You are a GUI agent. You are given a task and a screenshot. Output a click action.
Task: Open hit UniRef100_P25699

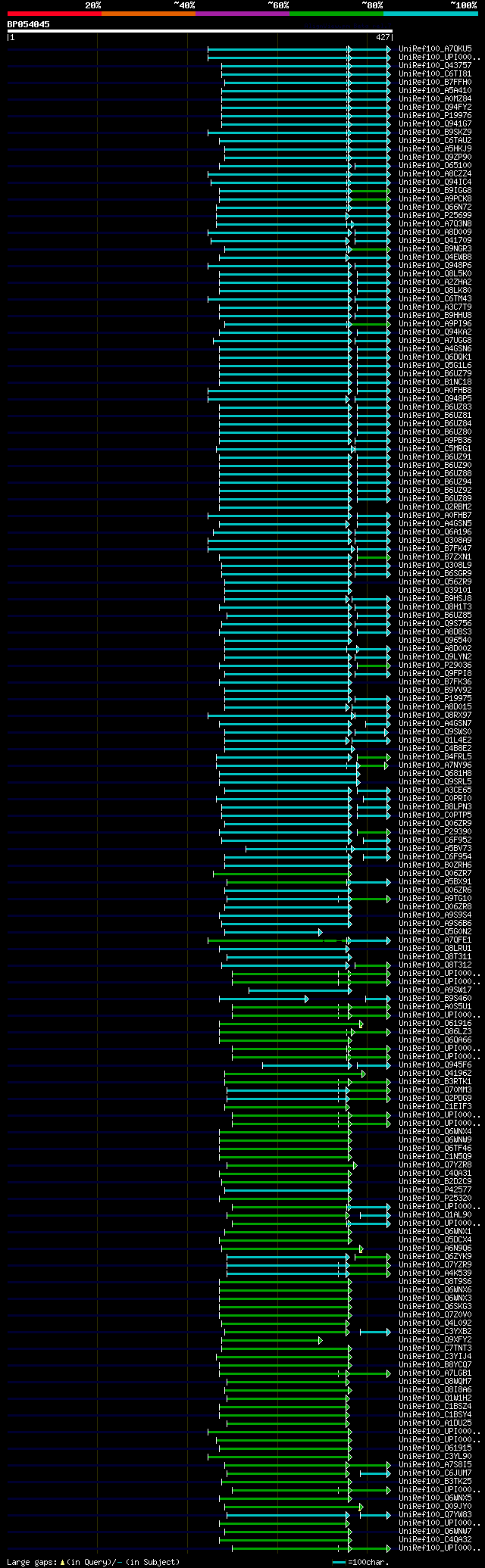tap(435, 215)
